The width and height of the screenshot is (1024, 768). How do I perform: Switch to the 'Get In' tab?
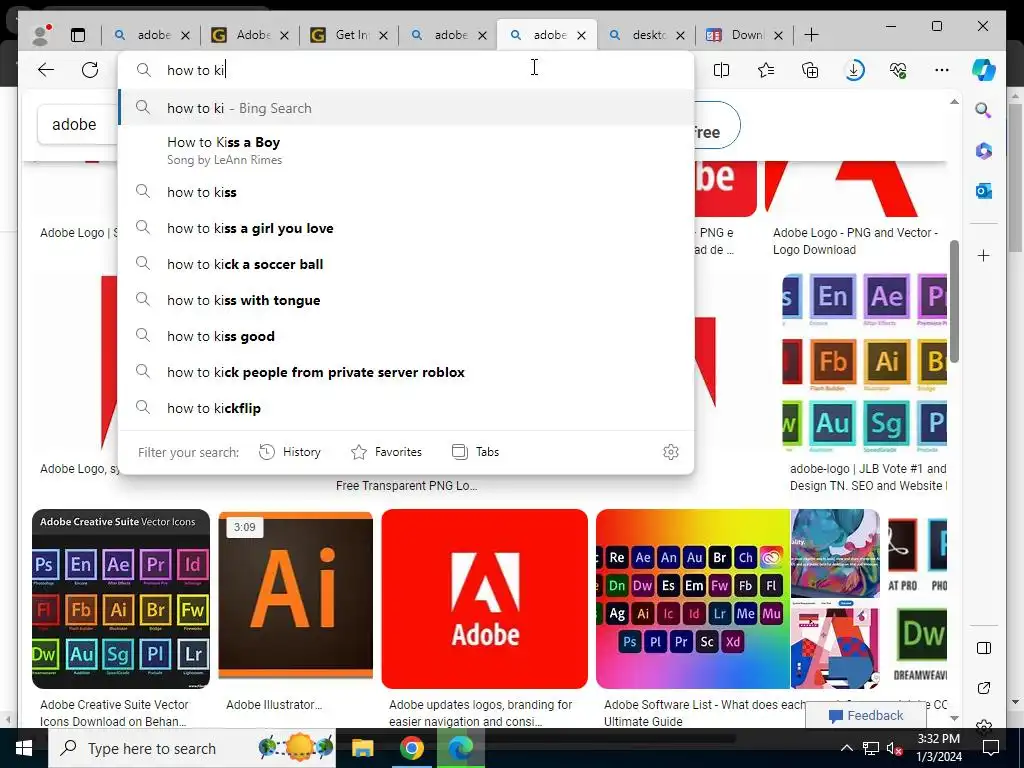[x=349, y=35]
